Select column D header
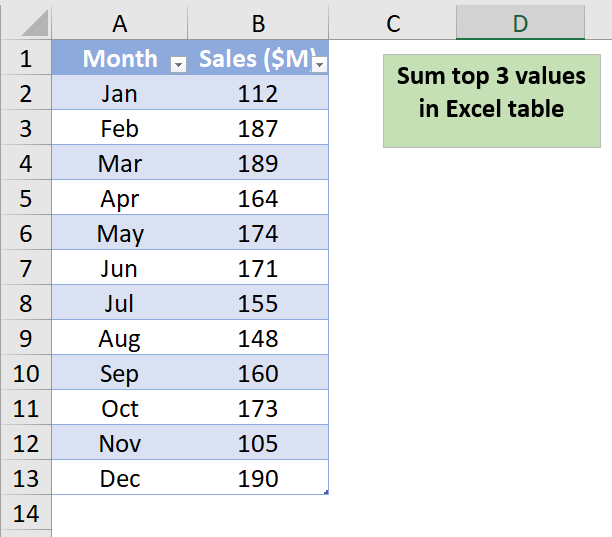 point(520,23)
